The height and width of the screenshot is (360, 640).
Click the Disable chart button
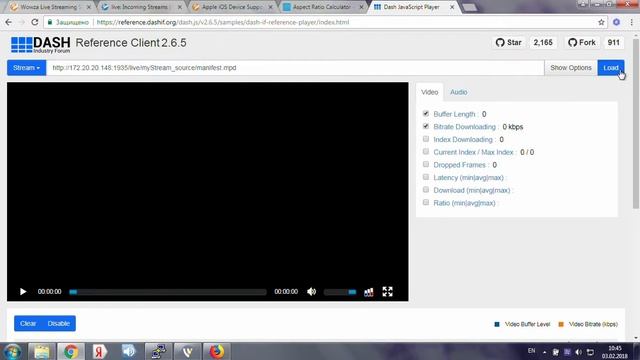(x=59, y=323)
